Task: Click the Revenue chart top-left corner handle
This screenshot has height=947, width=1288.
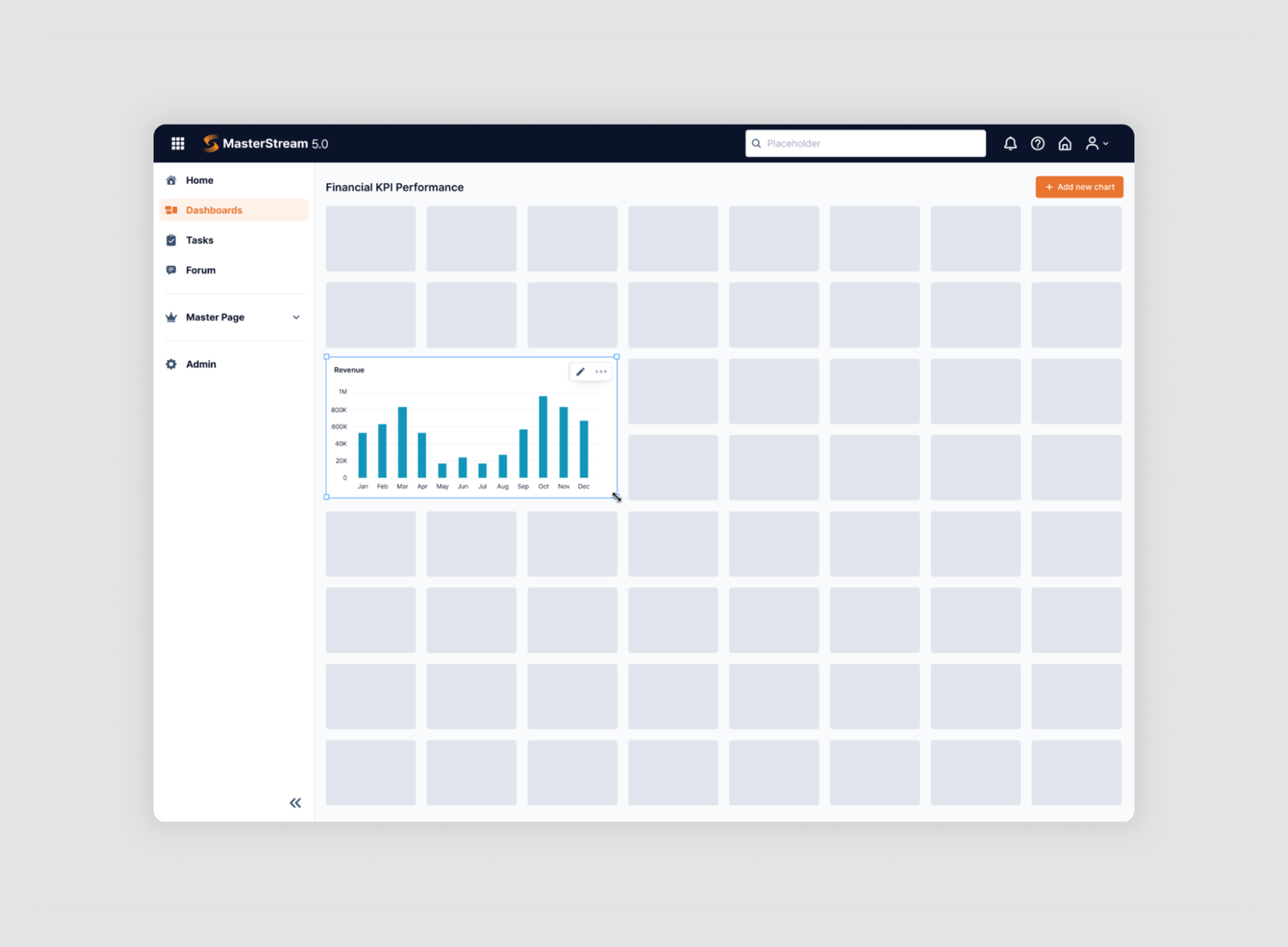Action: (x=327, y=357)
